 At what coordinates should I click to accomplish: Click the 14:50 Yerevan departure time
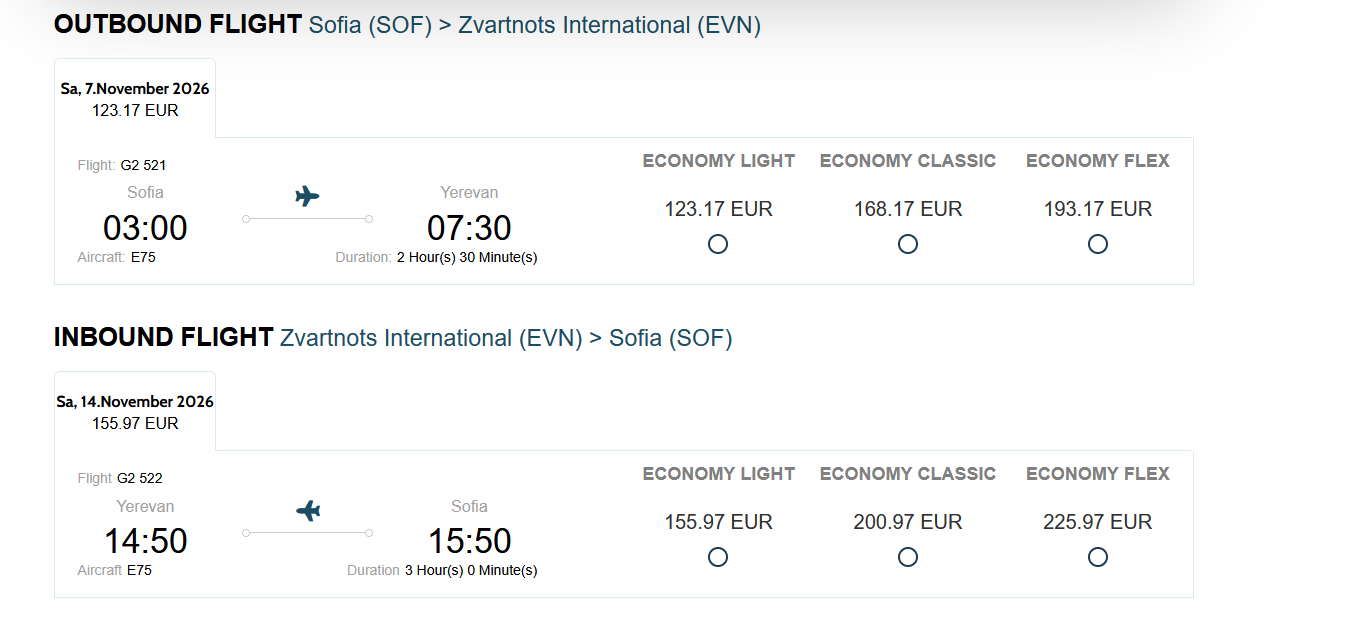click(x=145, y=541)
